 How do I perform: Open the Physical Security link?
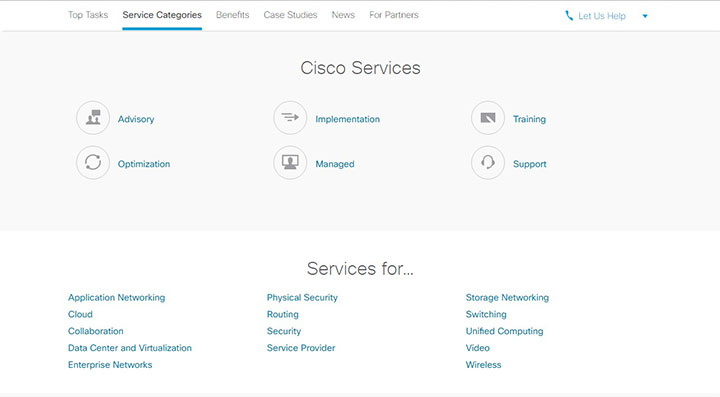302,297
